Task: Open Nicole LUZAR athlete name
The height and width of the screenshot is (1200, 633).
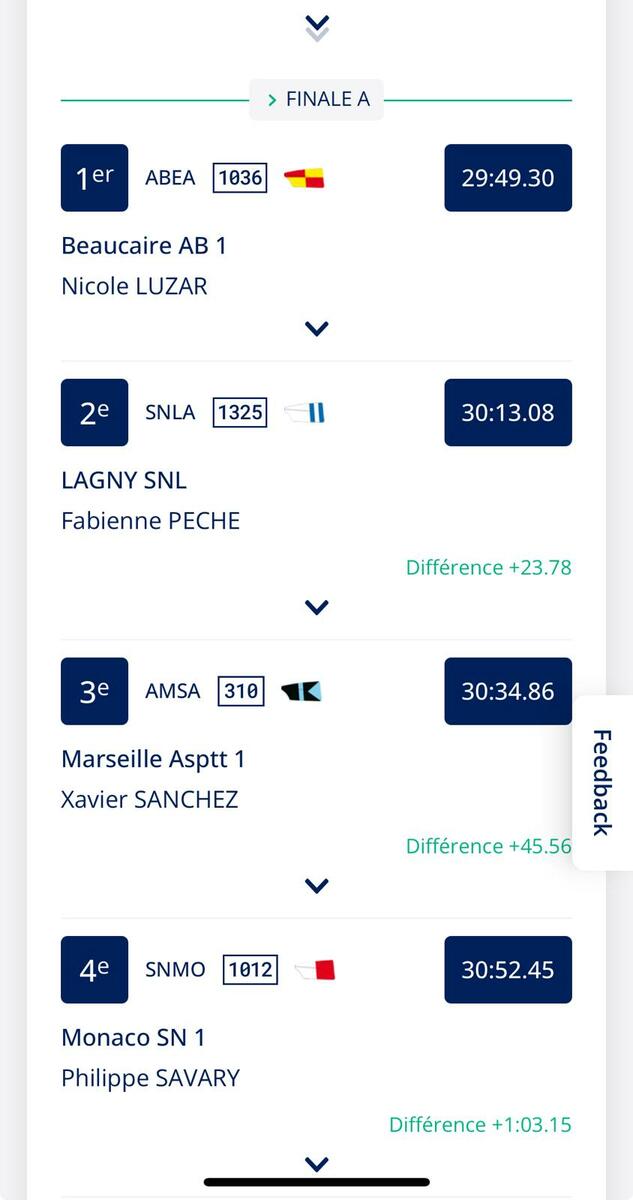Action: (x=134, y=286)
